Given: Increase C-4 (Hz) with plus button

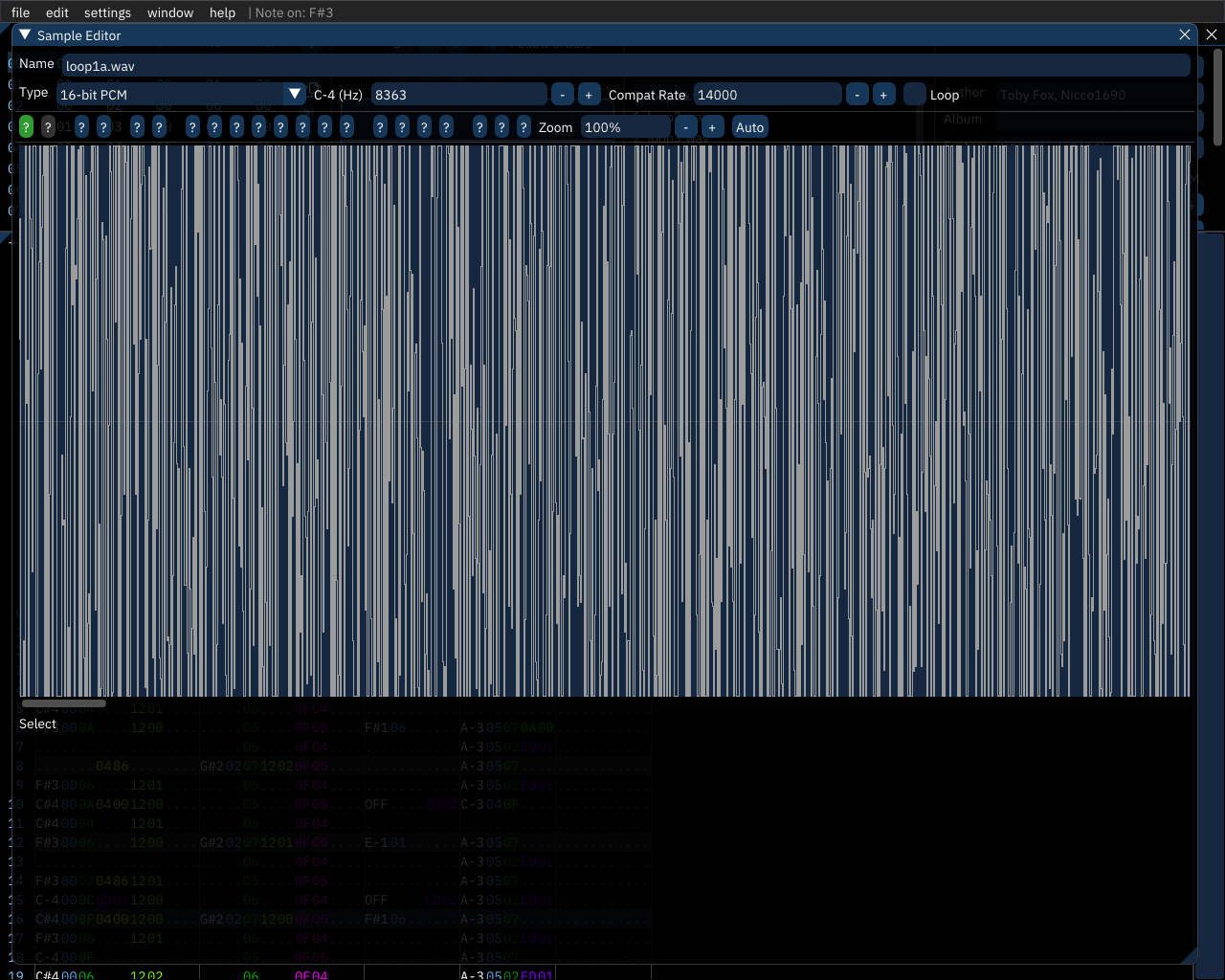Looking at the screenshot, I should [x=590, y=95].
